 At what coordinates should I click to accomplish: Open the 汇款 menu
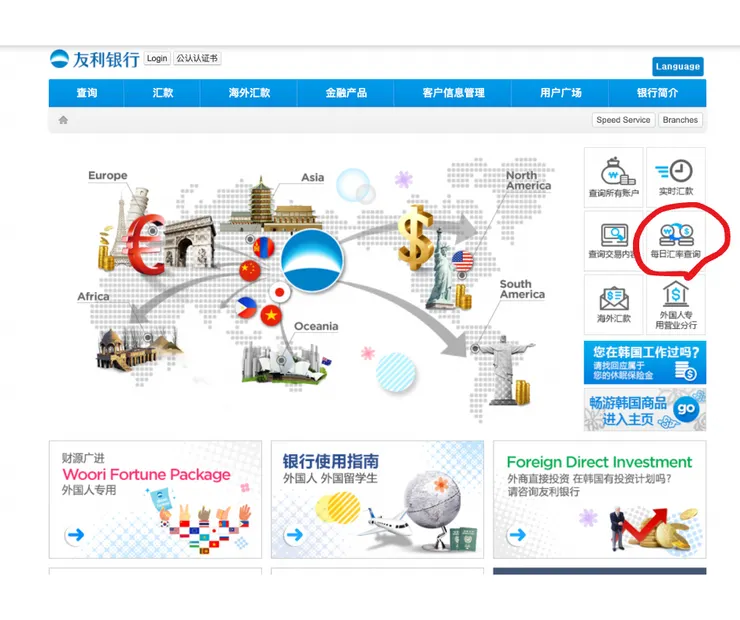coord(162,93)
